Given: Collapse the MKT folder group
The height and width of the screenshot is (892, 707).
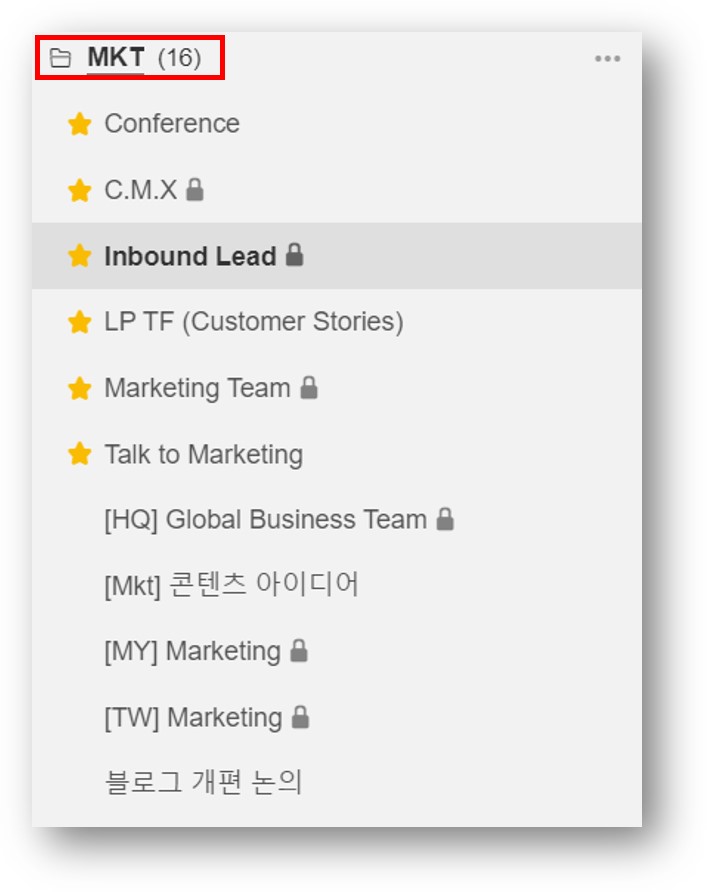Looking at the screenshot, I should click(115, 58).
